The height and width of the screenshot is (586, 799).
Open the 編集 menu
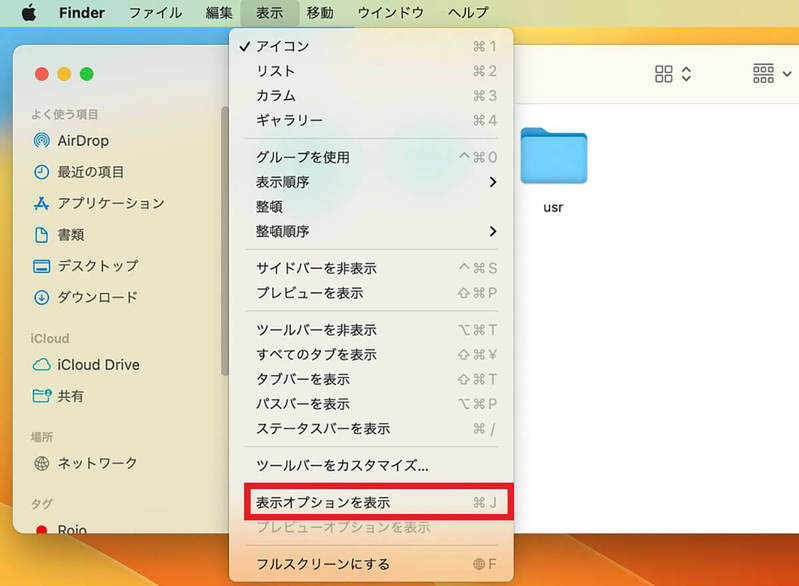click(219, 13)
